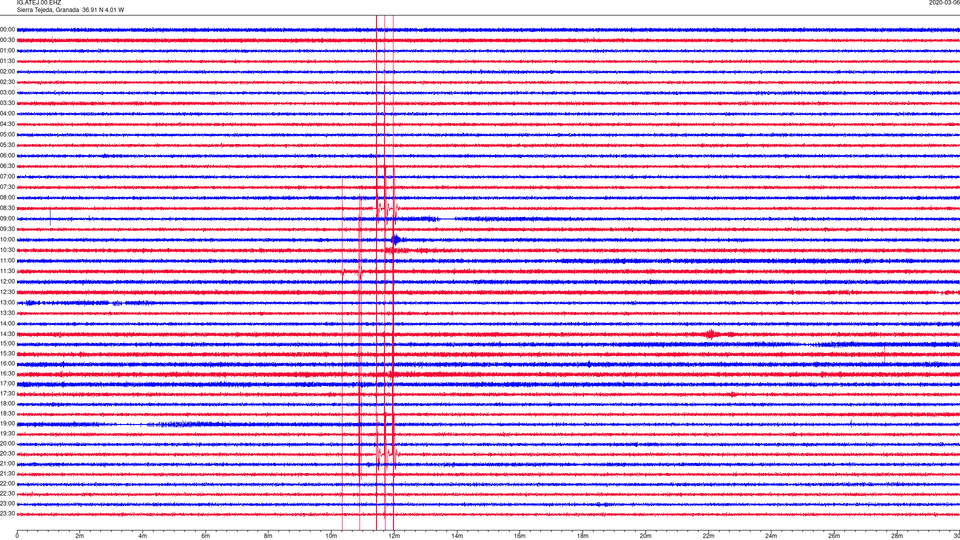Click the blue spike near the start of the 09:00 trace
Viewport: 960px width, 540px height.
point(50,217)
